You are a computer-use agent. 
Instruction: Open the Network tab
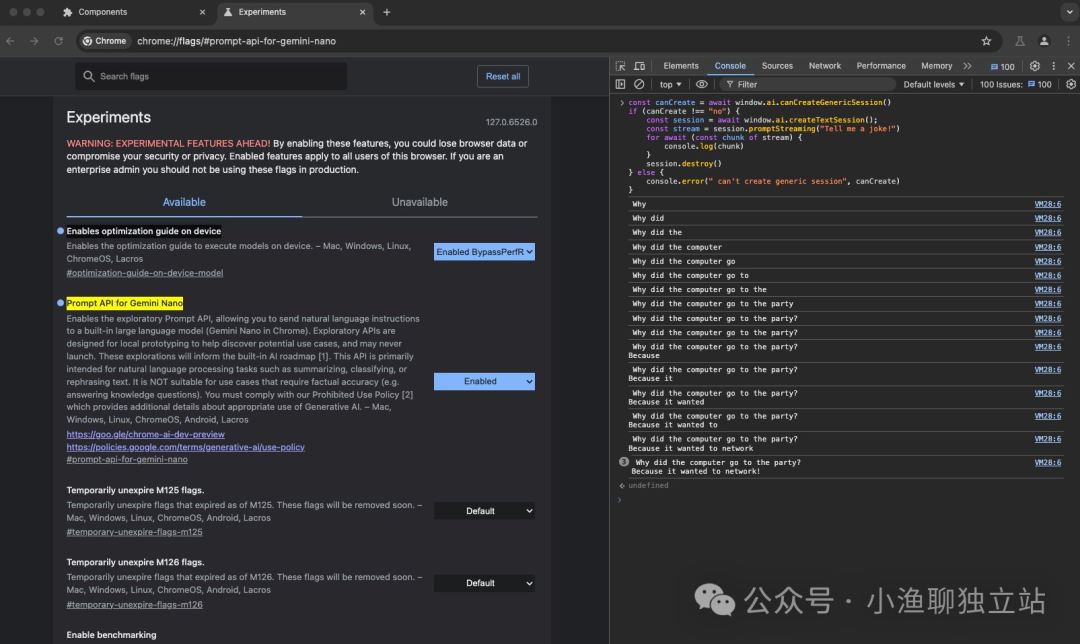(x=824, y=66)
